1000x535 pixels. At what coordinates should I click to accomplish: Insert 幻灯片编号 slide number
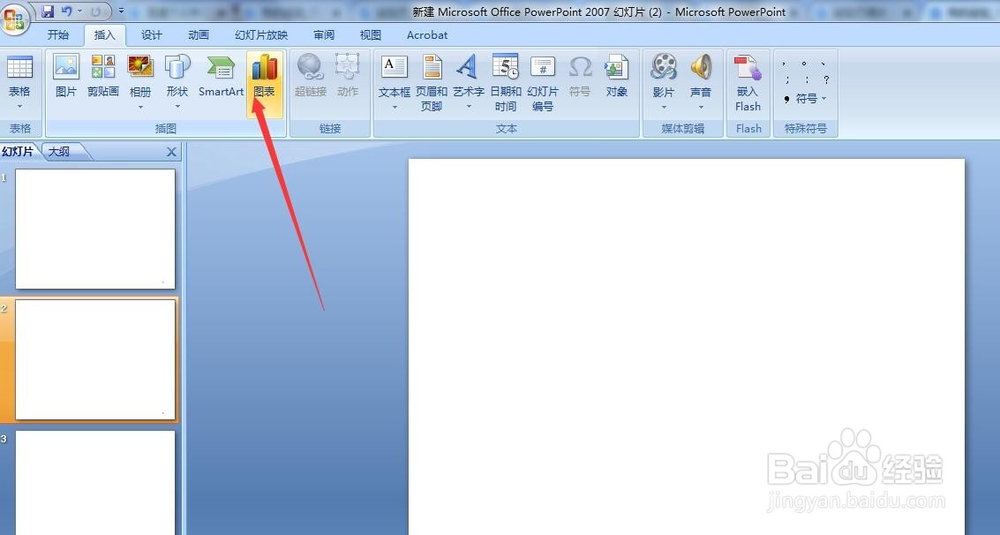[543, 83]
